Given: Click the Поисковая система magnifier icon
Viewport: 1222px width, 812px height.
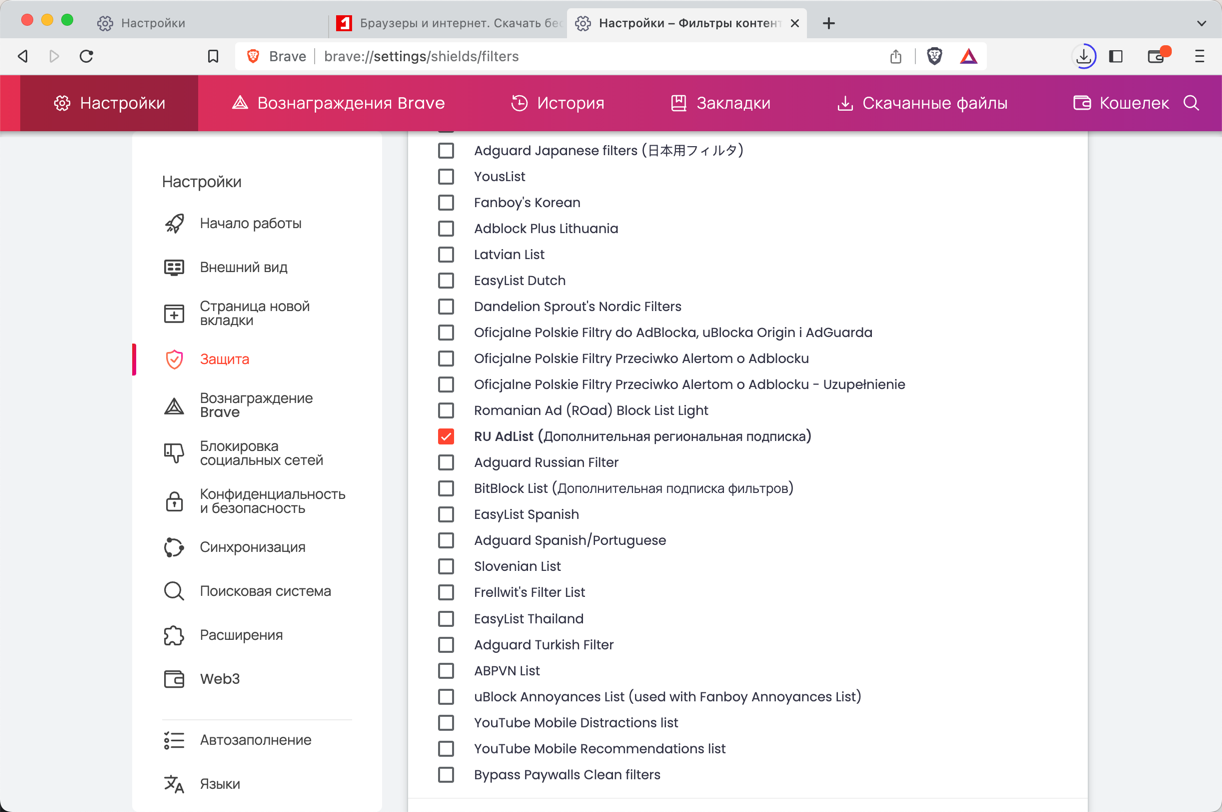Looking at the screenshot, I should click(174, 591).
